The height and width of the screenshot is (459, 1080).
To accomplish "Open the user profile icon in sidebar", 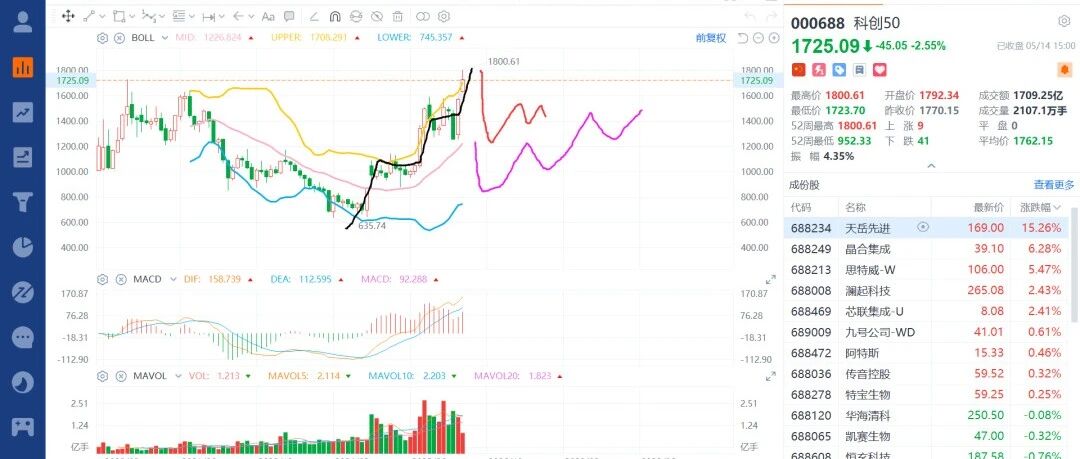I will tap(23, 22).
